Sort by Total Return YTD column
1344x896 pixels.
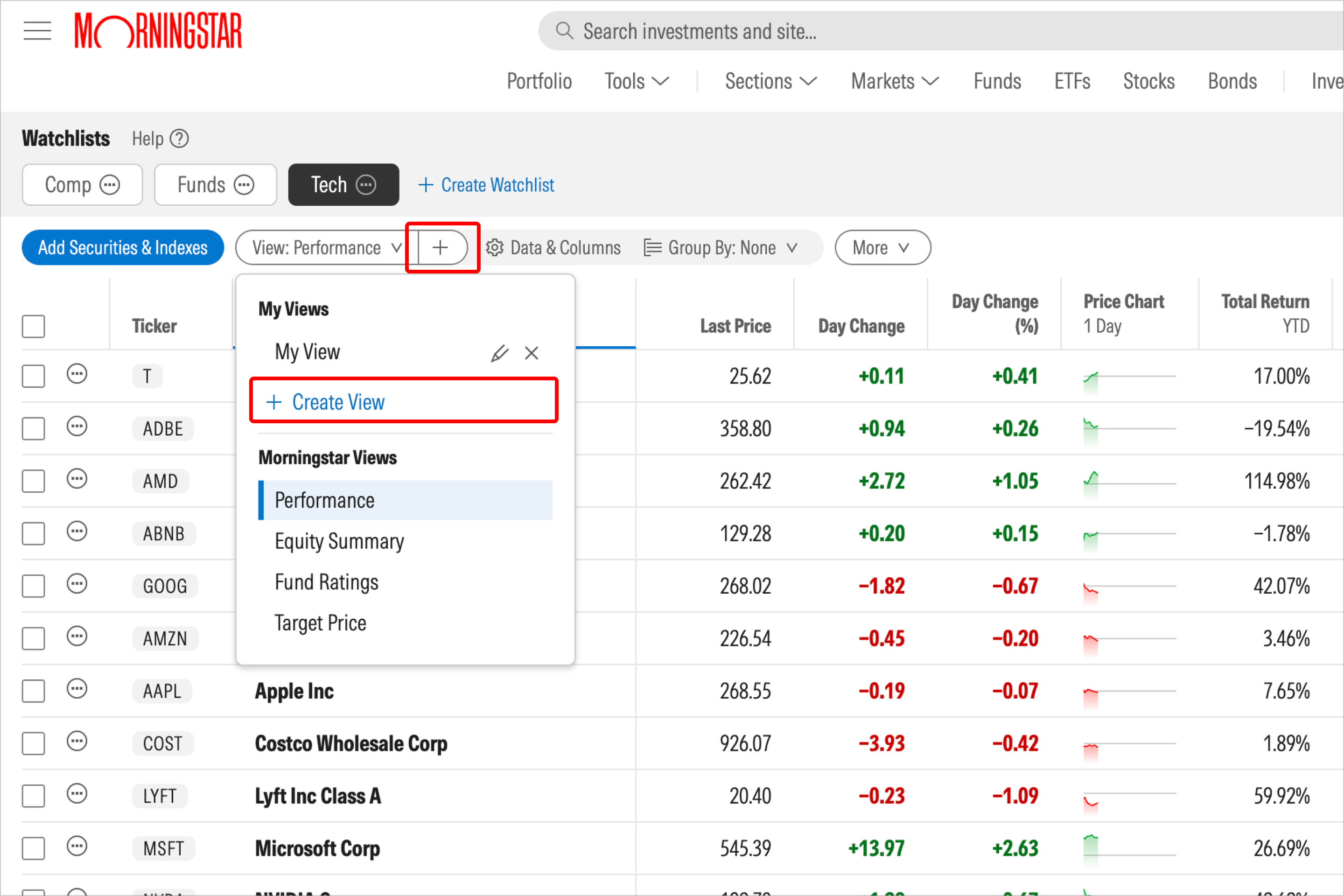[1265, 314]
